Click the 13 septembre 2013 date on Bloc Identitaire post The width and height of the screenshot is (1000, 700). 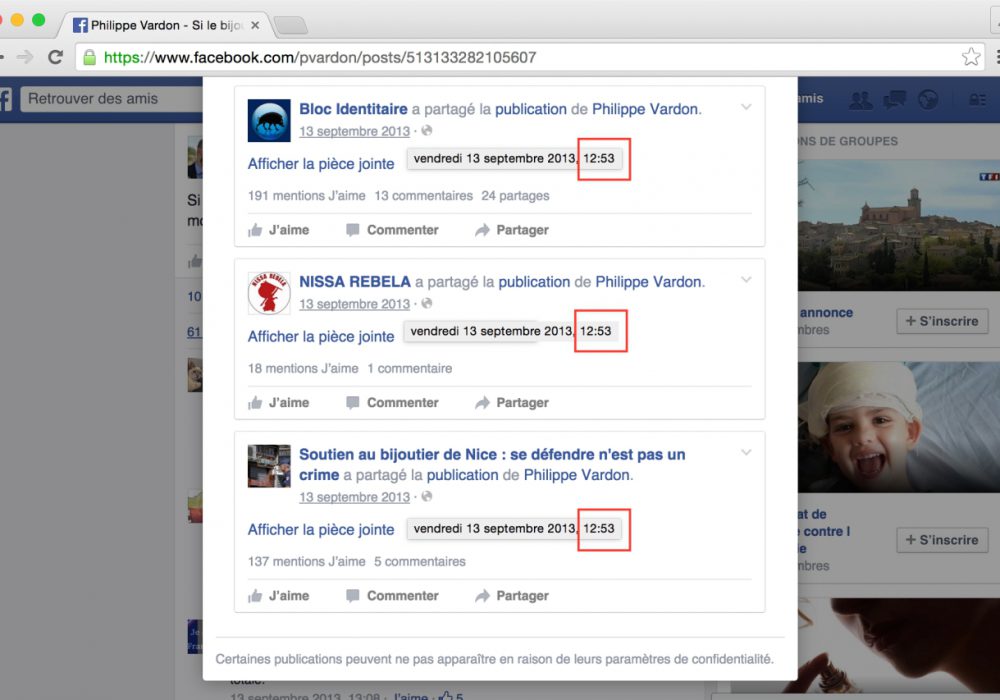click(355, 131)
